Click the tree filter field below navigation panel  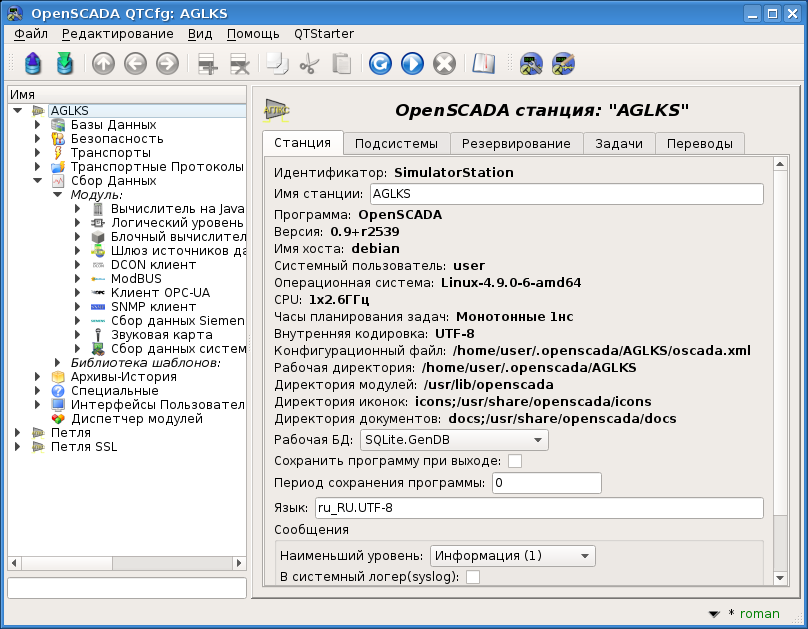tap(127, 588)
